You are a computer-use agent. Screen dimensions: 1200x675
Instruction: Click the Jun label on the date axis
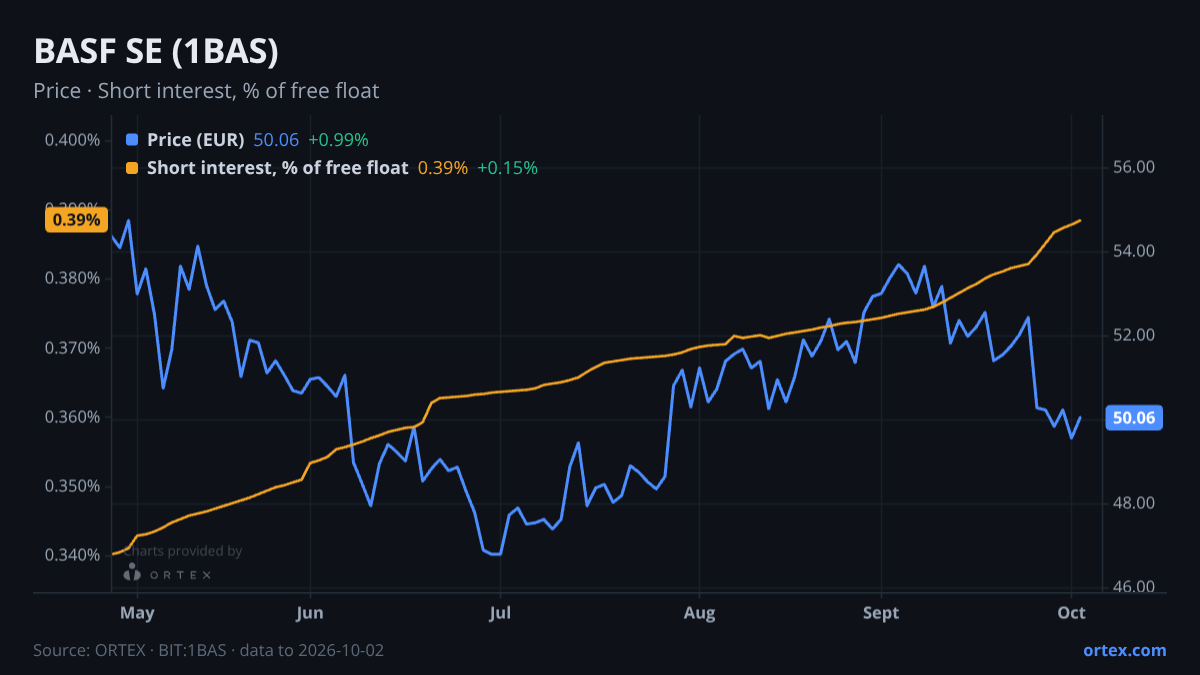(x=310, y=612)
